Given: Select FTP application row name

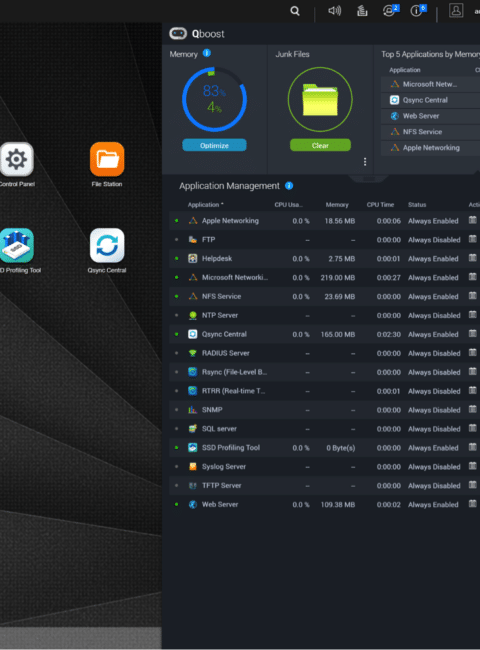Looking at the screenshot, I should 208,240.
